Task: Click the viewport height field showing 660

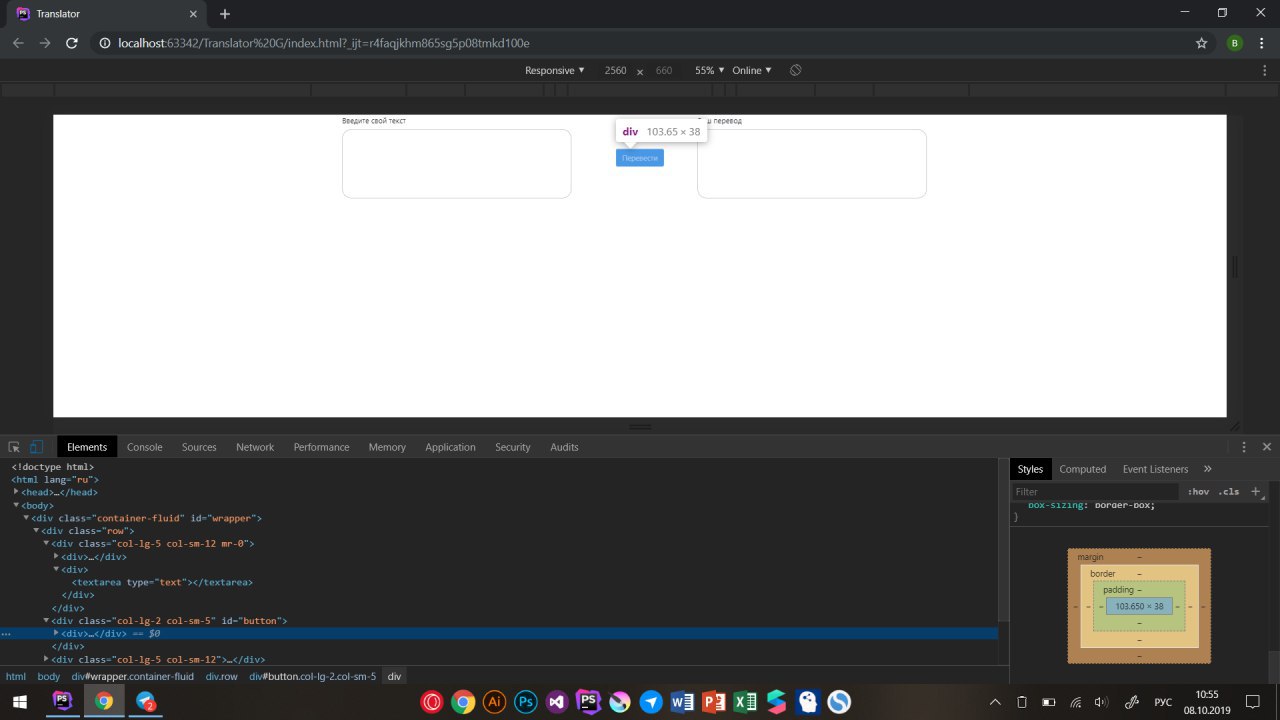Action: [664, 71]
